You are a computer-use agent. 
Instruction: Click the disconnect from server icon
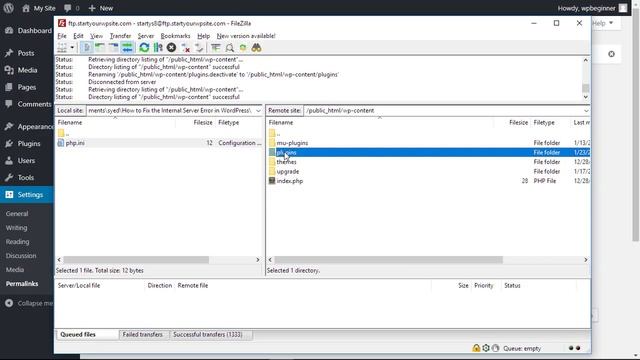pyautogui.click(x=185, y=48)
